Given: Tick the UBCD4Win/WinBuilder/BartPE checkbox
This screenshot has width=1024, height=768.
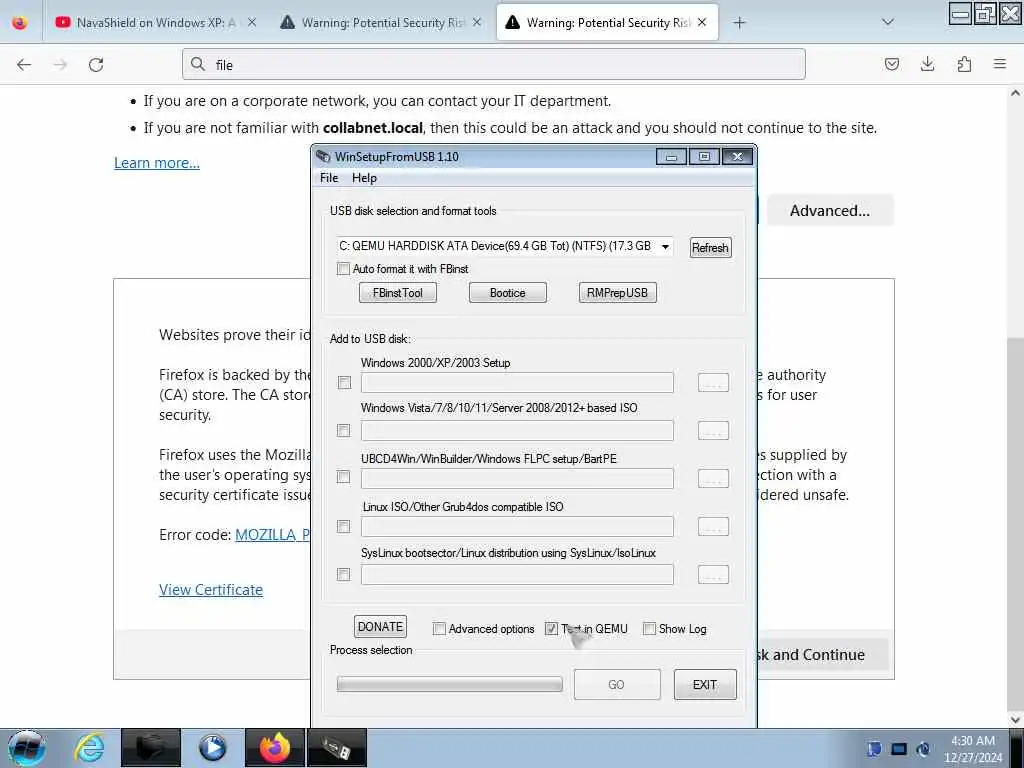Looking at the screenshot, I should click(344, 477).
